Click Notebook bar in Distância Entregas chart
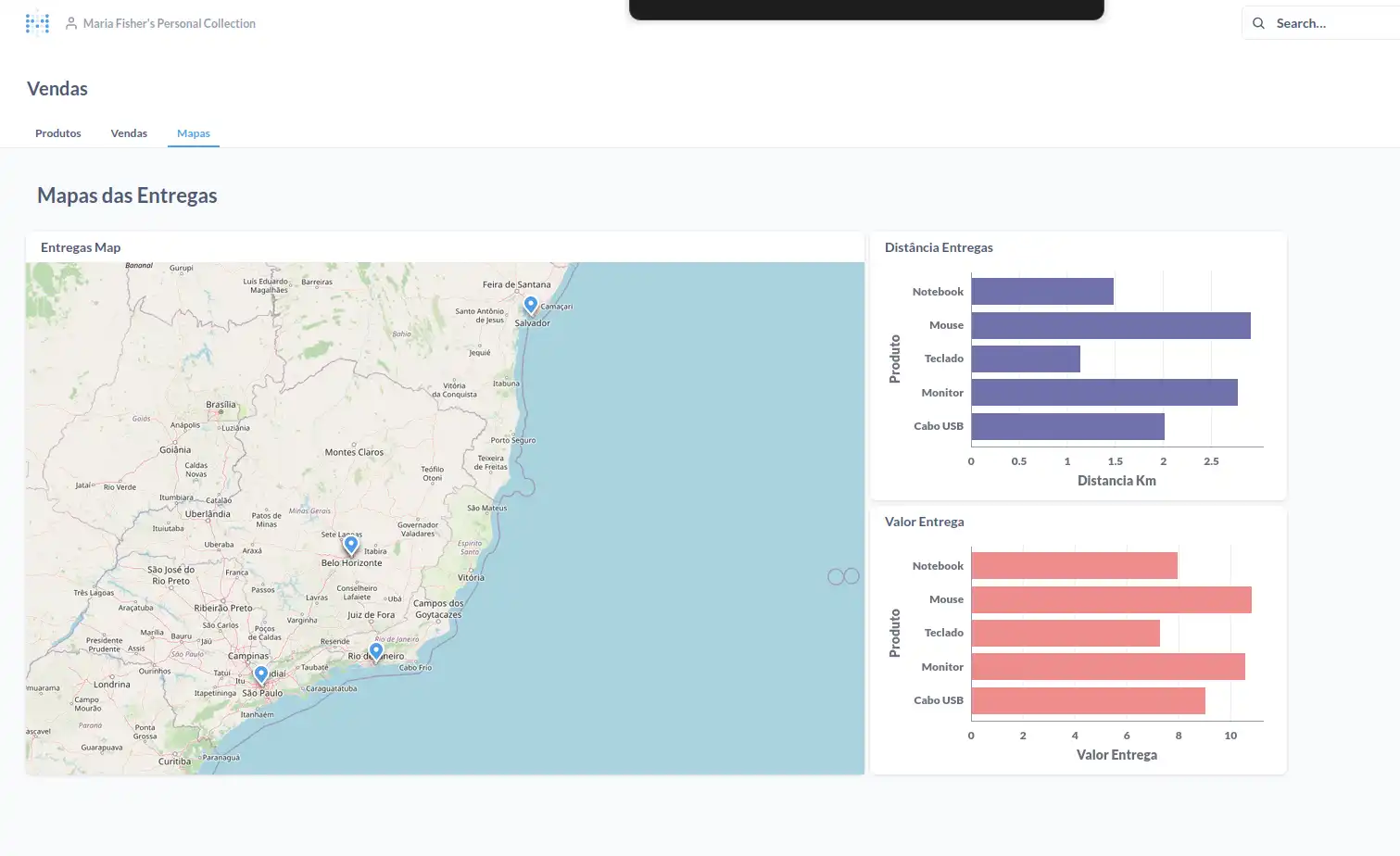Image resolution: width=1400 pixels, height=856 pixels. [1042, 292]
